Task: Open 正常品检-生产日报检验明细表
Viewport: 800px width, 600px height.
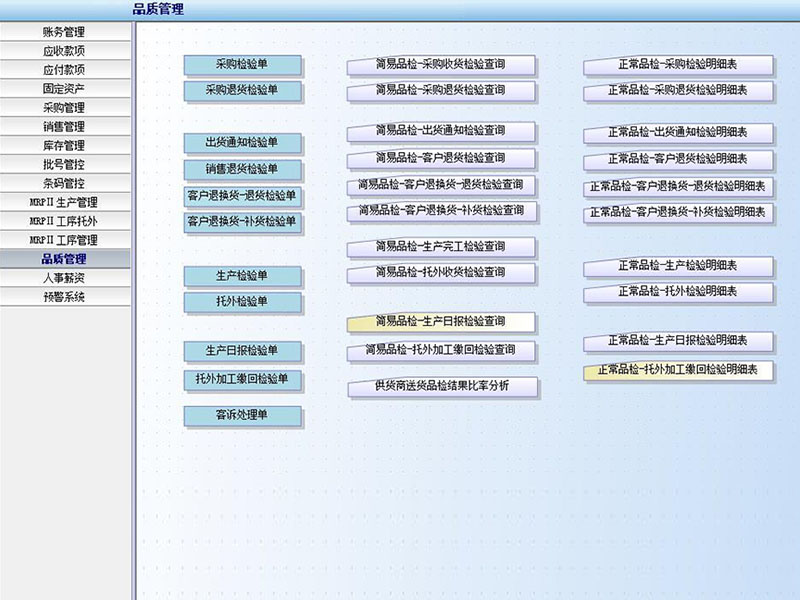Action: click(678, 341)
